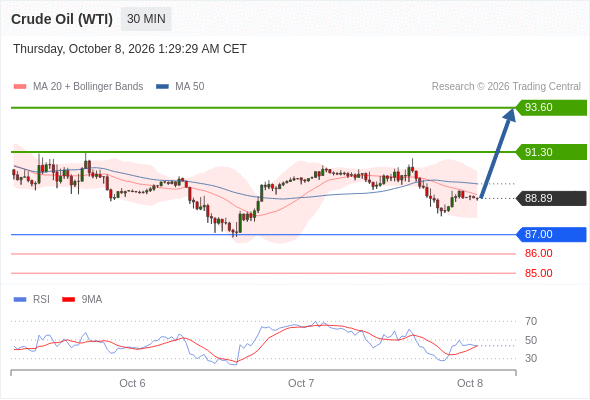Click the RSI 50 level label
The image size is (590, 400).
click(x=531, y=340)
